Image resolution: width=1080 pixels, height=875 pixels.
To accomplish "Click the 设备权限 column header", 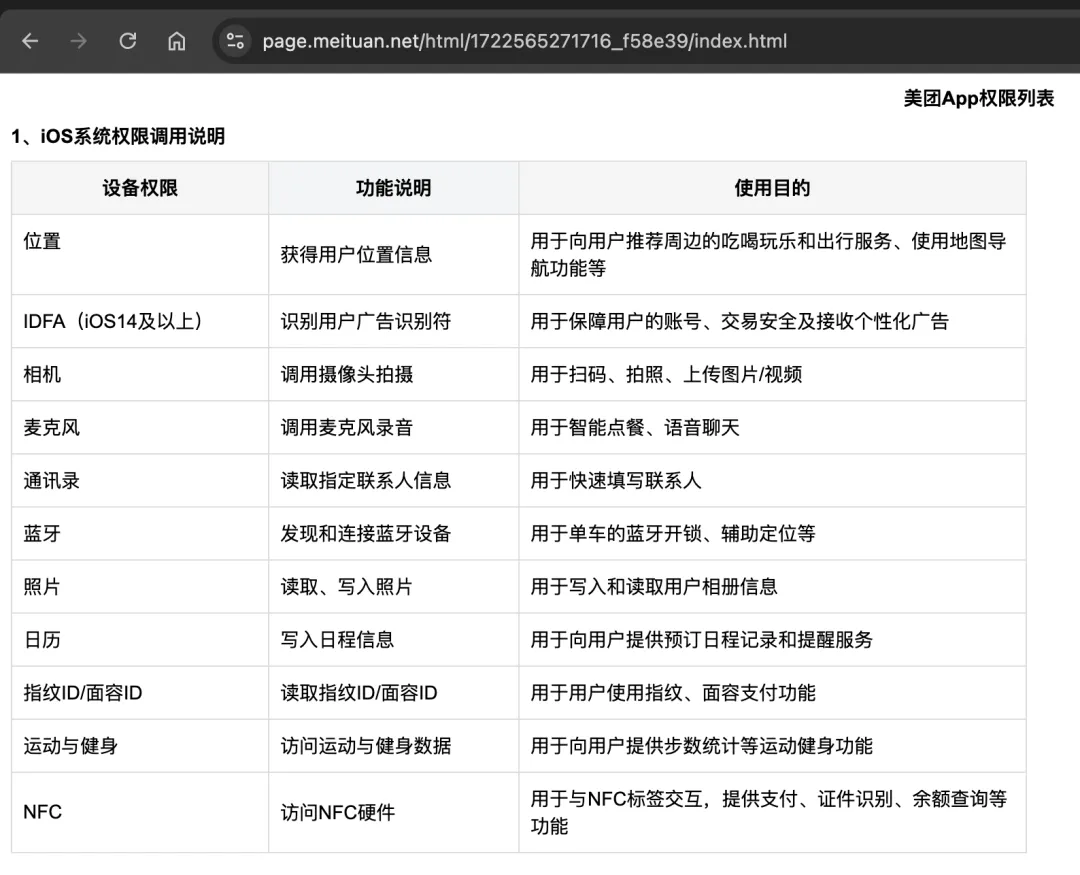I will click(x=140, y=187).
